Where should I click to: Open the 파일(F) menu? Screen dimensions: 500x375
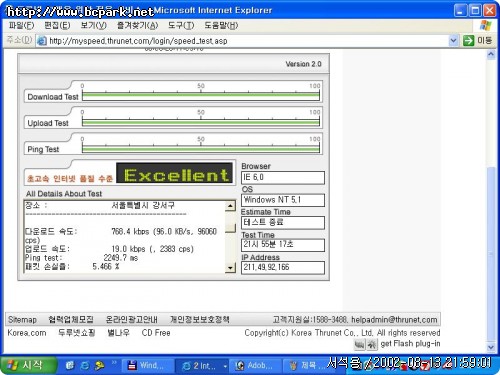(x=21, y=25)
